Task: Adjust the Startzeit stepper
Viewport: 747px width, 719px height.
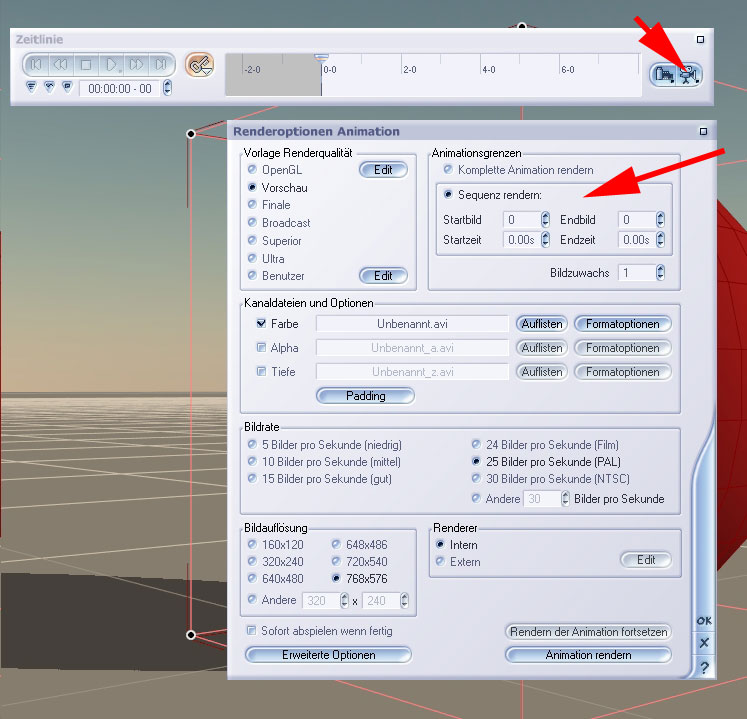Action: coord(545,240)
